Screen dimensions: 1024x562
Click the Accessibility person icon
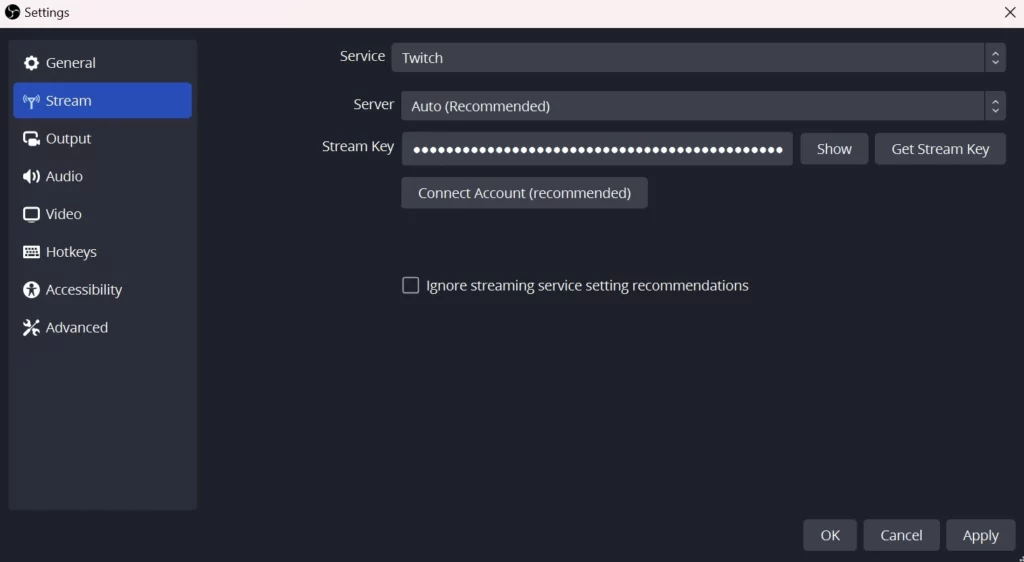pyautogui.click(x=31, y=290)
